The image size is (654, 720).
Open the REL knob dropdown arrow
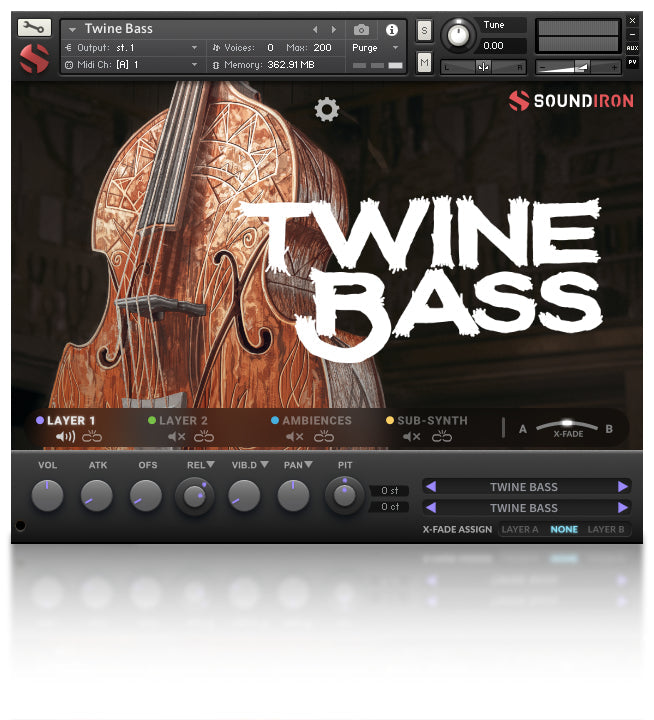coord(211,465)
